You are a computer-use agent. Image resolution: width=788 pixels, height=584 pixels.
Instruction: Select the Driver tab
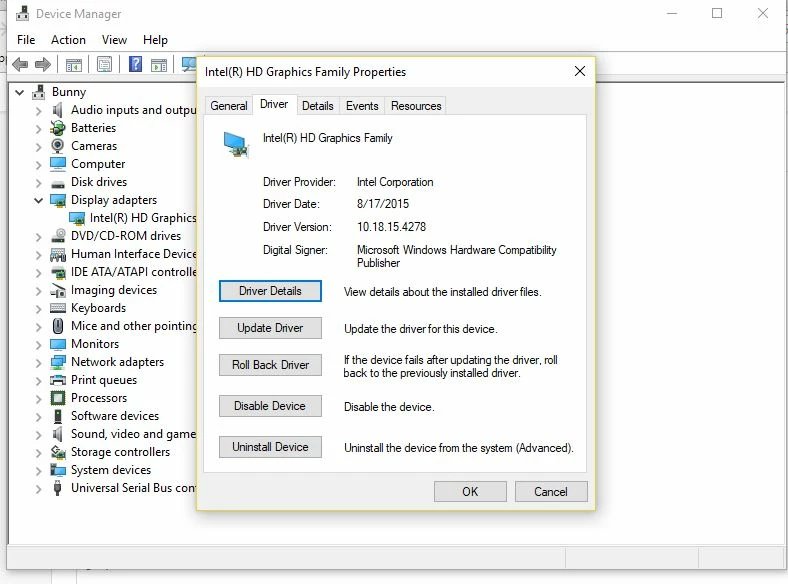click(274, 105)
